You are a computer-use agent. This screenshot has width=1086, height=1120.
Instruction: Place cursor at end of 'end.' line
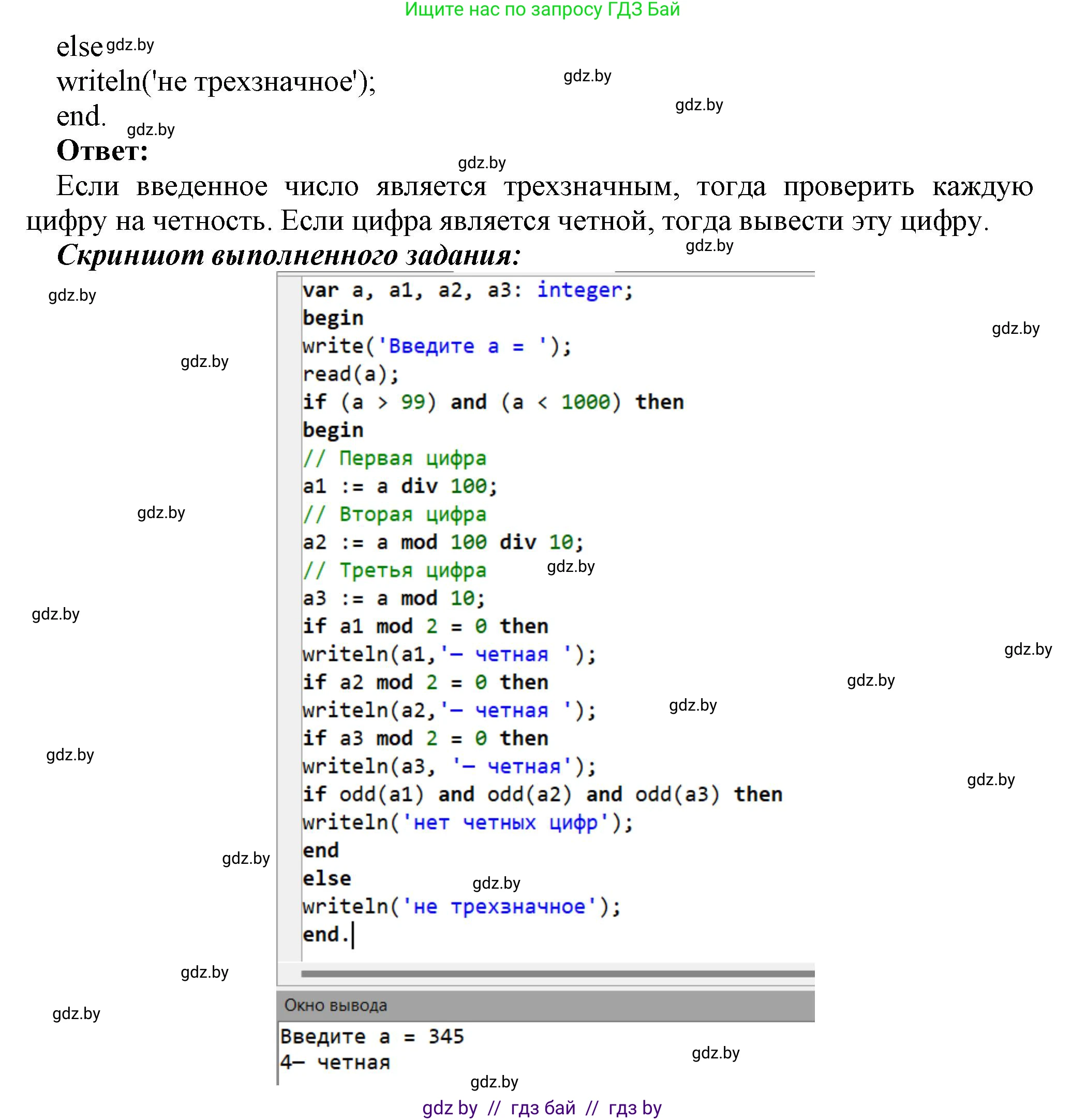point(352,935)
